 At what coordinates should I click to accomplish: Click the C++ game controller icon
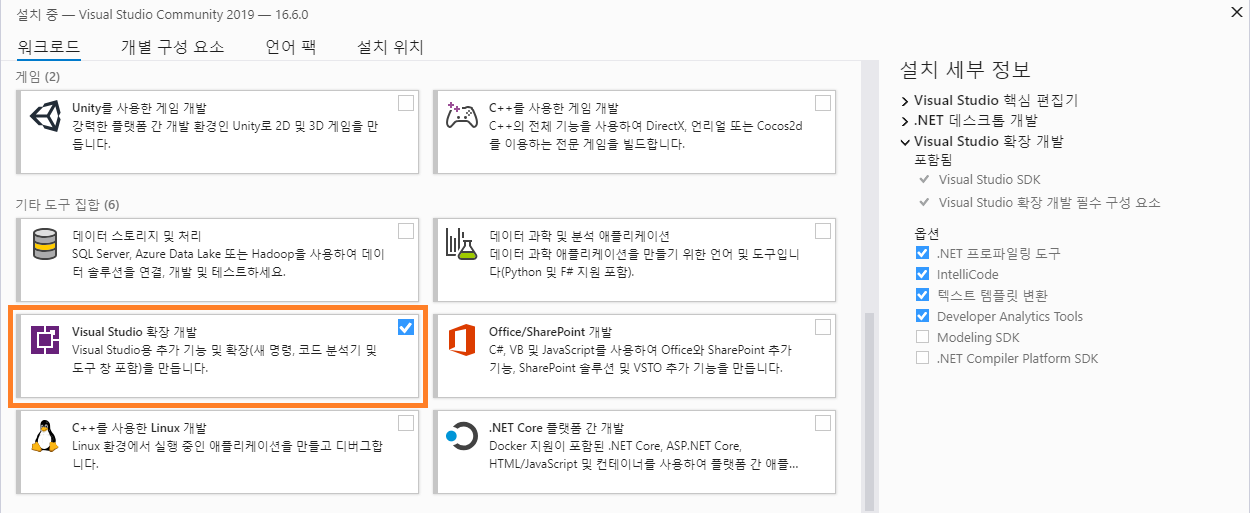[x=461, y=115]
